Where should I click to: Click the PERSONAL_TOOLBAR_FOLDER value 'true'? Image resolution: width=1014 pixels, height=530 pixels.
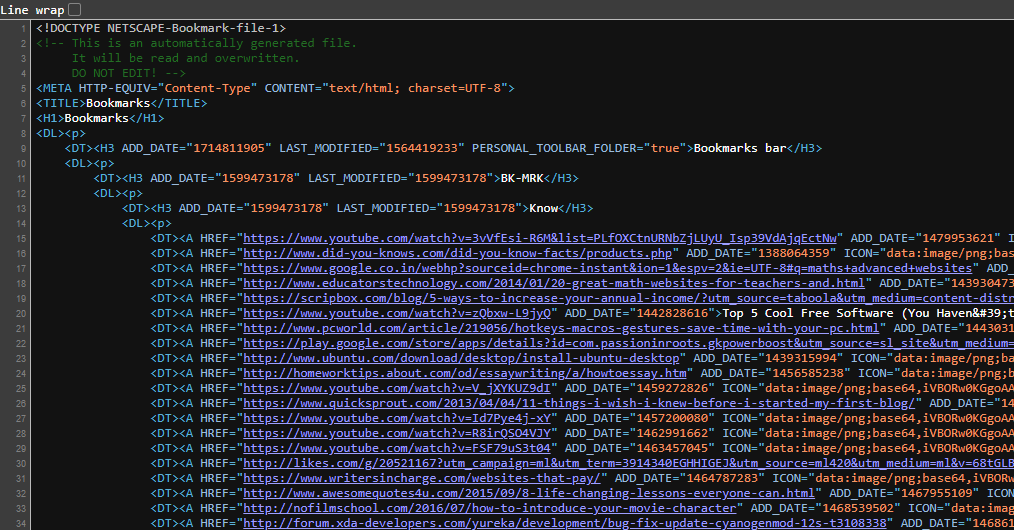[665, 148]
